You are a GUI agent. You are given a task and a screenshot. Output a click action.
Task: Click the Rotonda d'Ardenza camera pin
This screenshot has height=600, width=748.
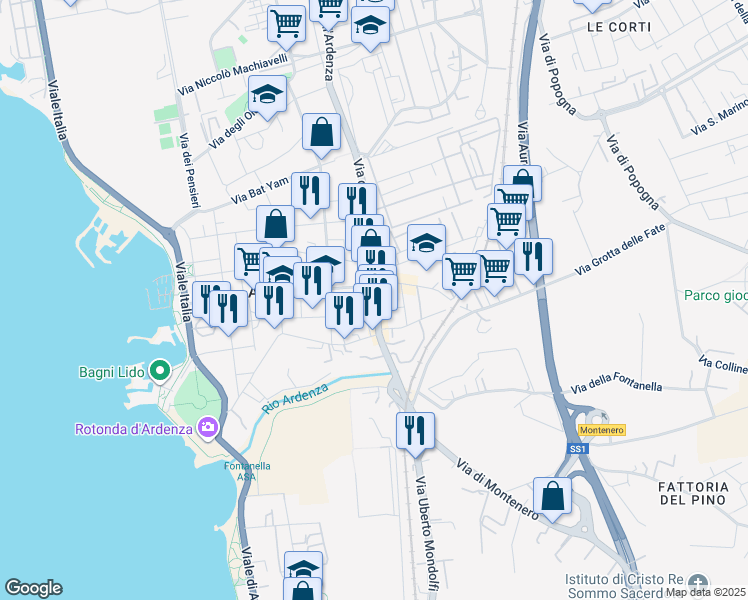click(208, 428)
